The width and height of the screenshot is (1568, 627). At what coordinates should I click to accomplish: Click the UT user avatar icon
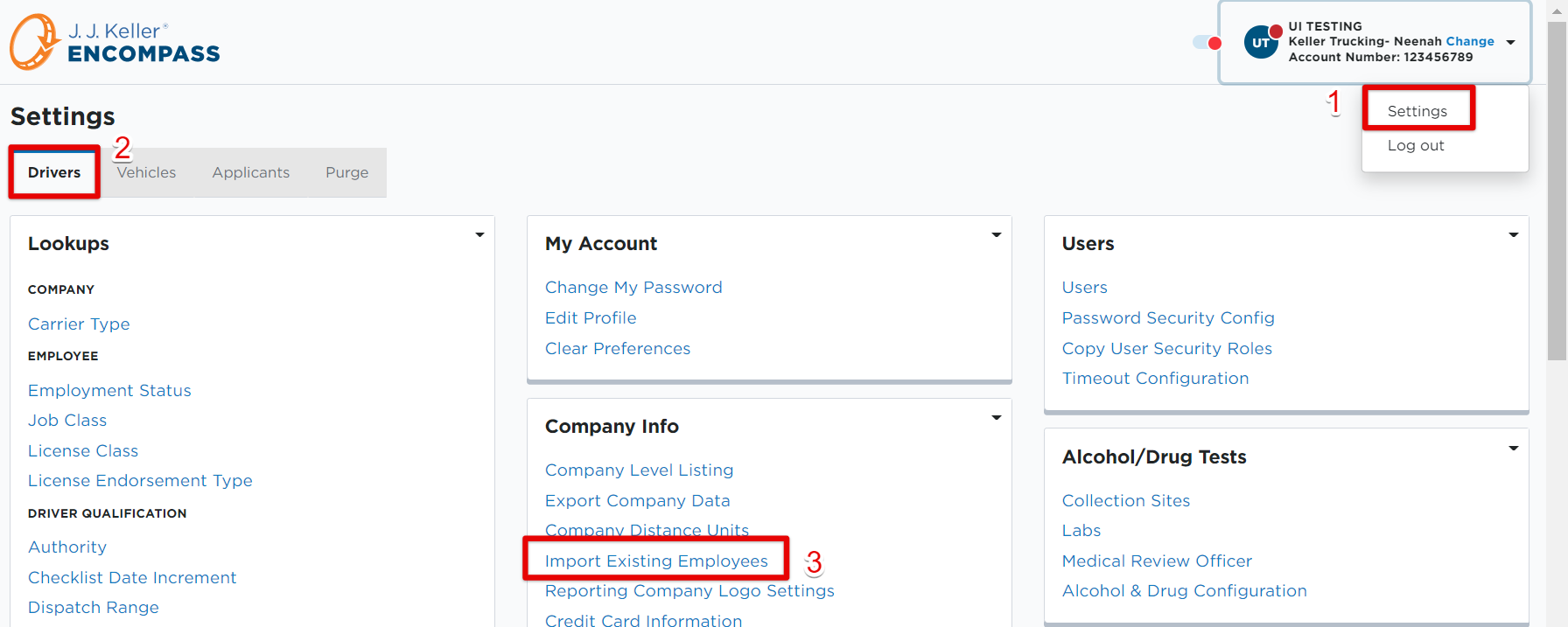(x=1262, y=42)
